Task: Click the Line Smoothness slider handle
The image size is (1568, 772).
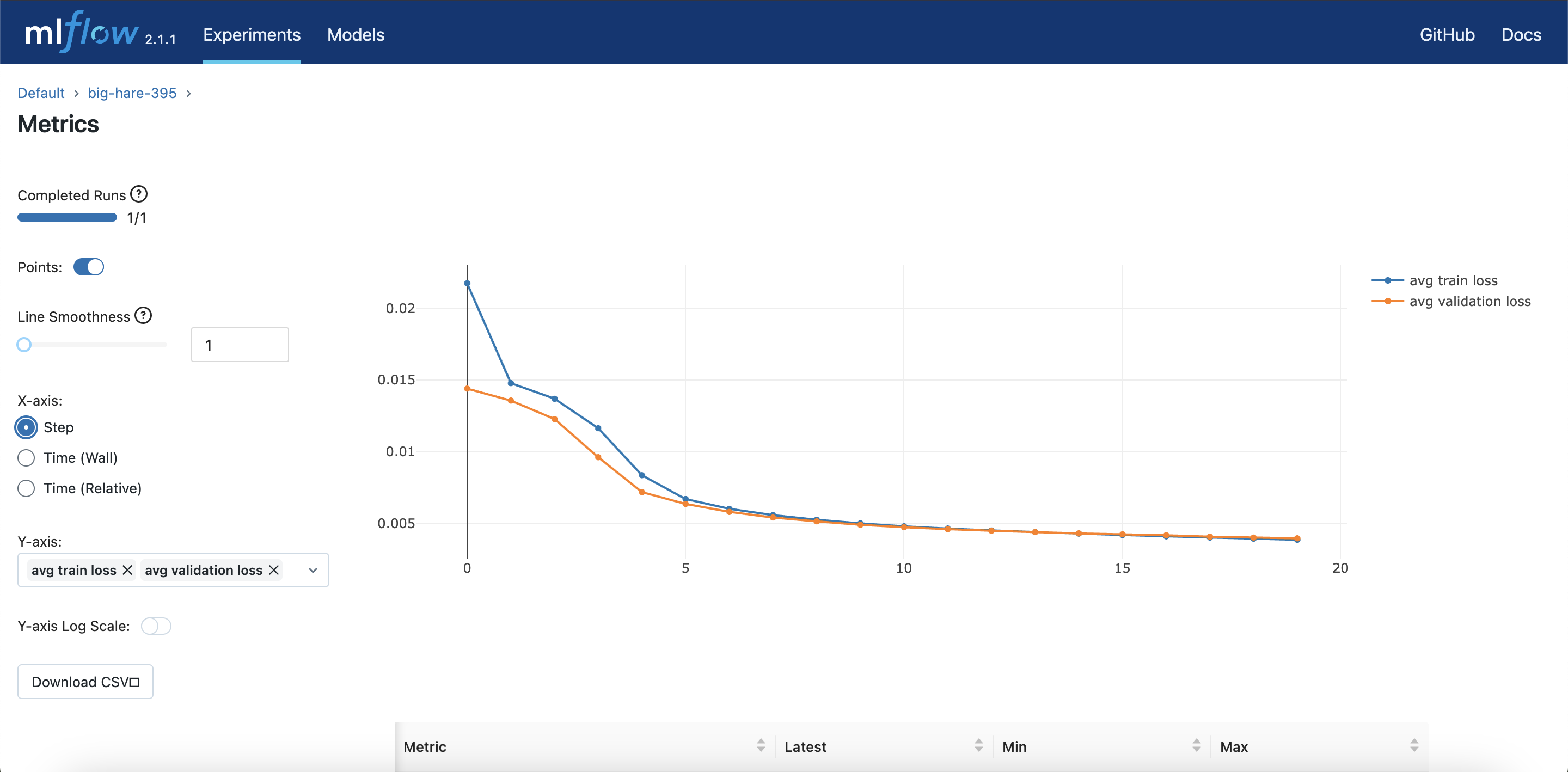Action: click(24, 345)
